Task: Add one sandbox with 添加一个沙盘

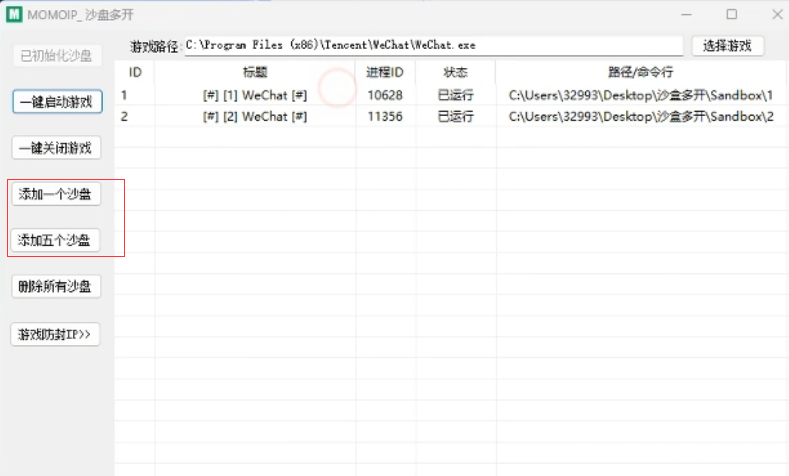Action: click(x=56, y=194)
